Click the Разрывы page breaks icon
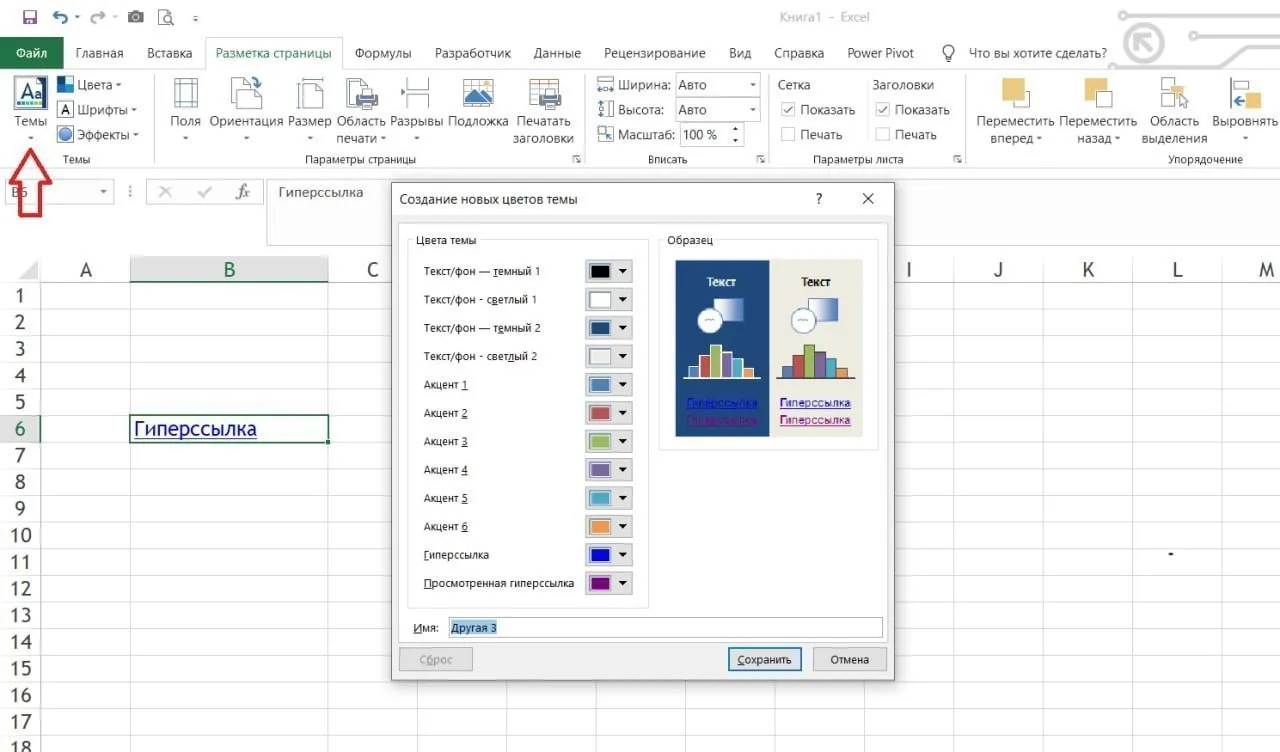This screenshot has width=1280, height=752. [x=416, y=93]
